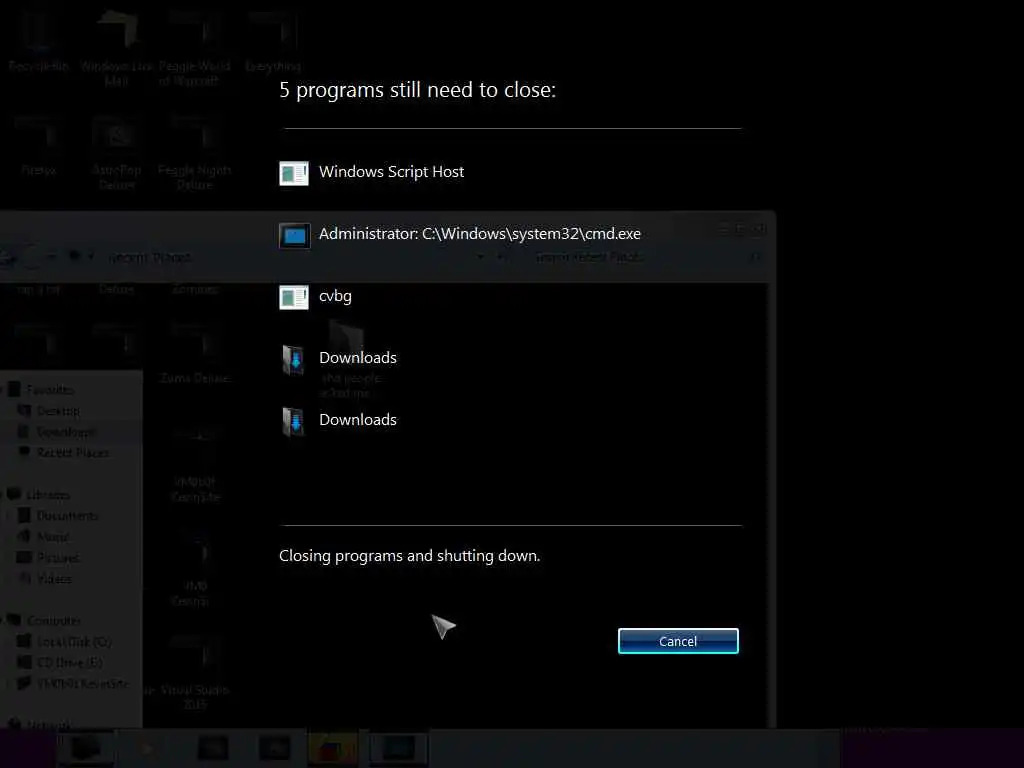Select Desktop under Favorites in Explorer
1024x768 pixels.
pos(58,411)
